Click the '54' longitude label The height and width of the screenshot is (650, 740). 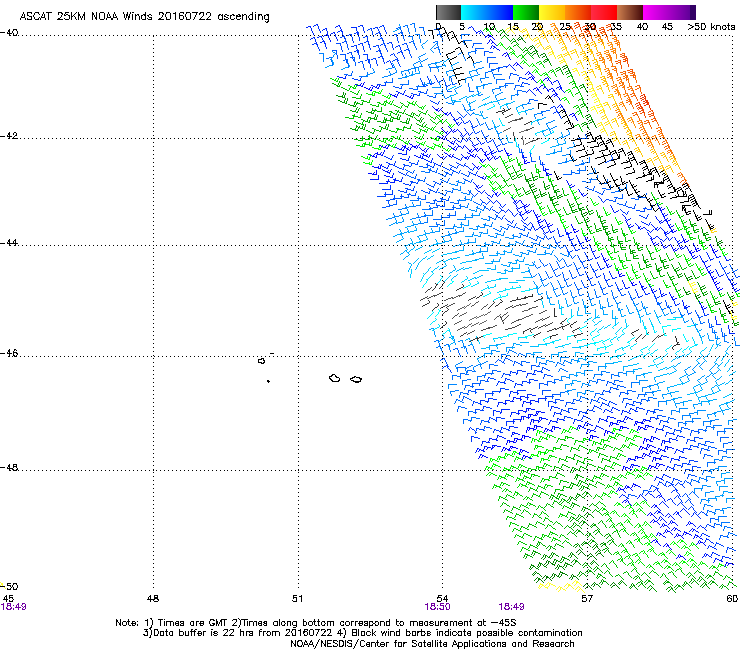coord(442,599)
